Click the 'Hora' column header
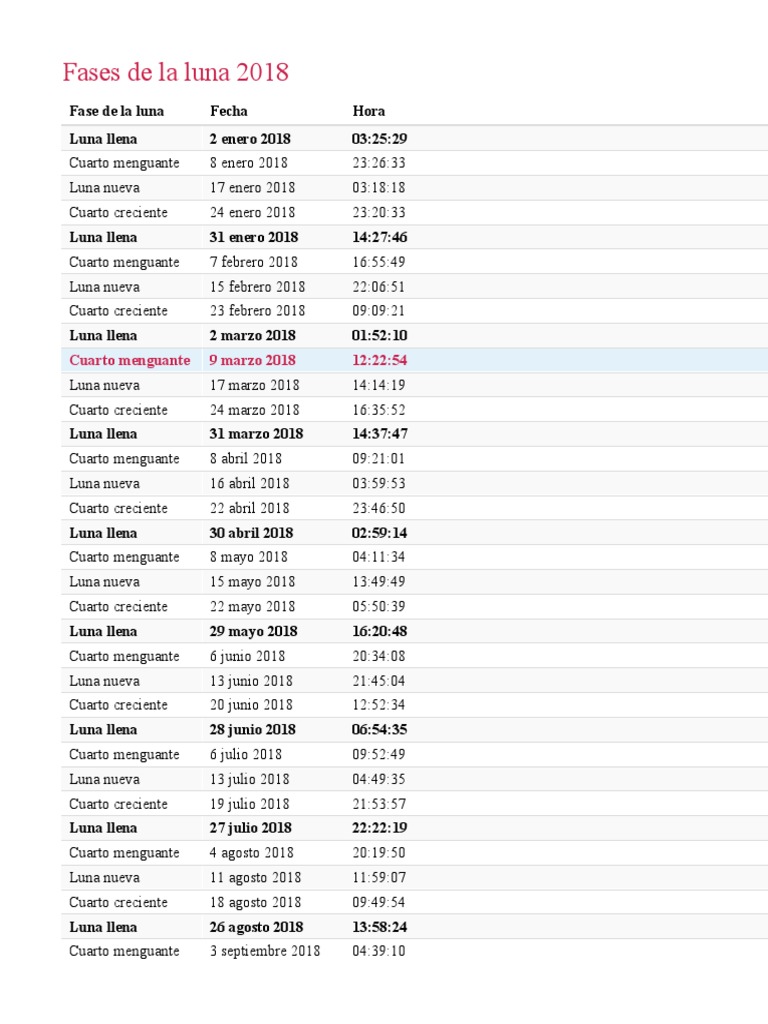The width and height of the screenshot is (768, 1024). 369,111
